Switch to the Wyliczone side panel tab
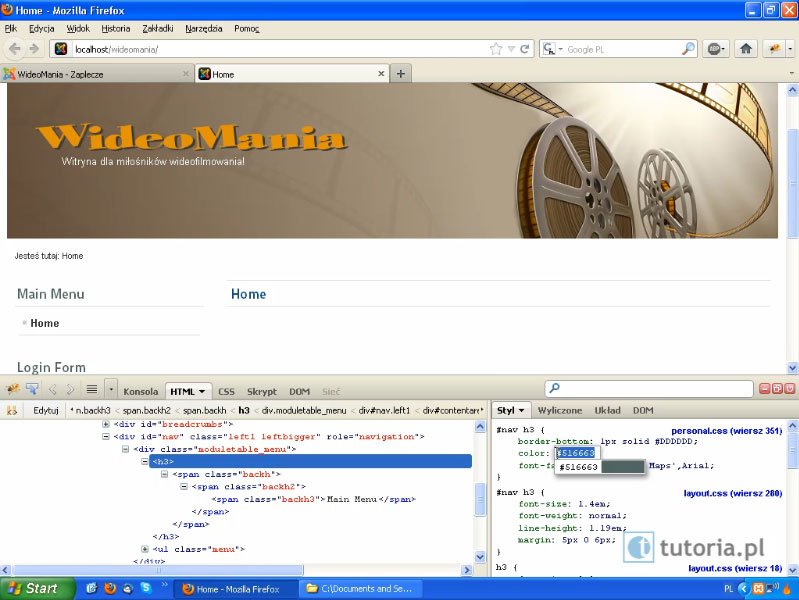The image size is (799, 600). click(560, 410)
